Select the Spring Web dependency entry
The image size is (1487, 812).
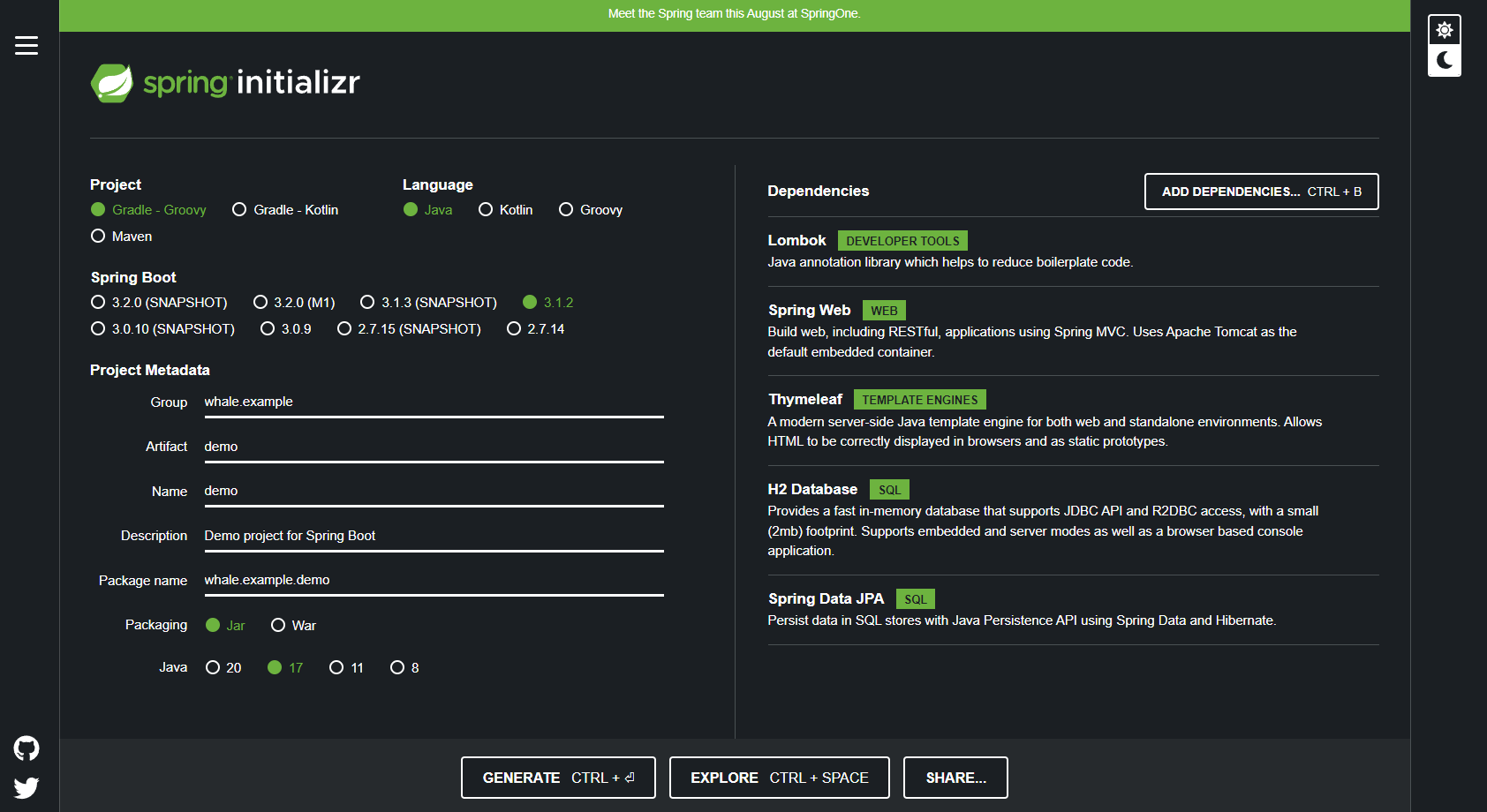click(1073, 331)
